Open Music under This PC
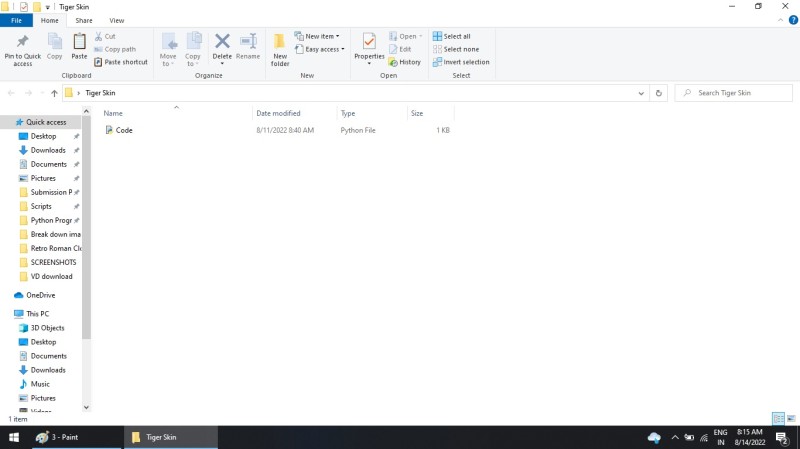This screenshot has height=449, width=800. click(40, 384)
